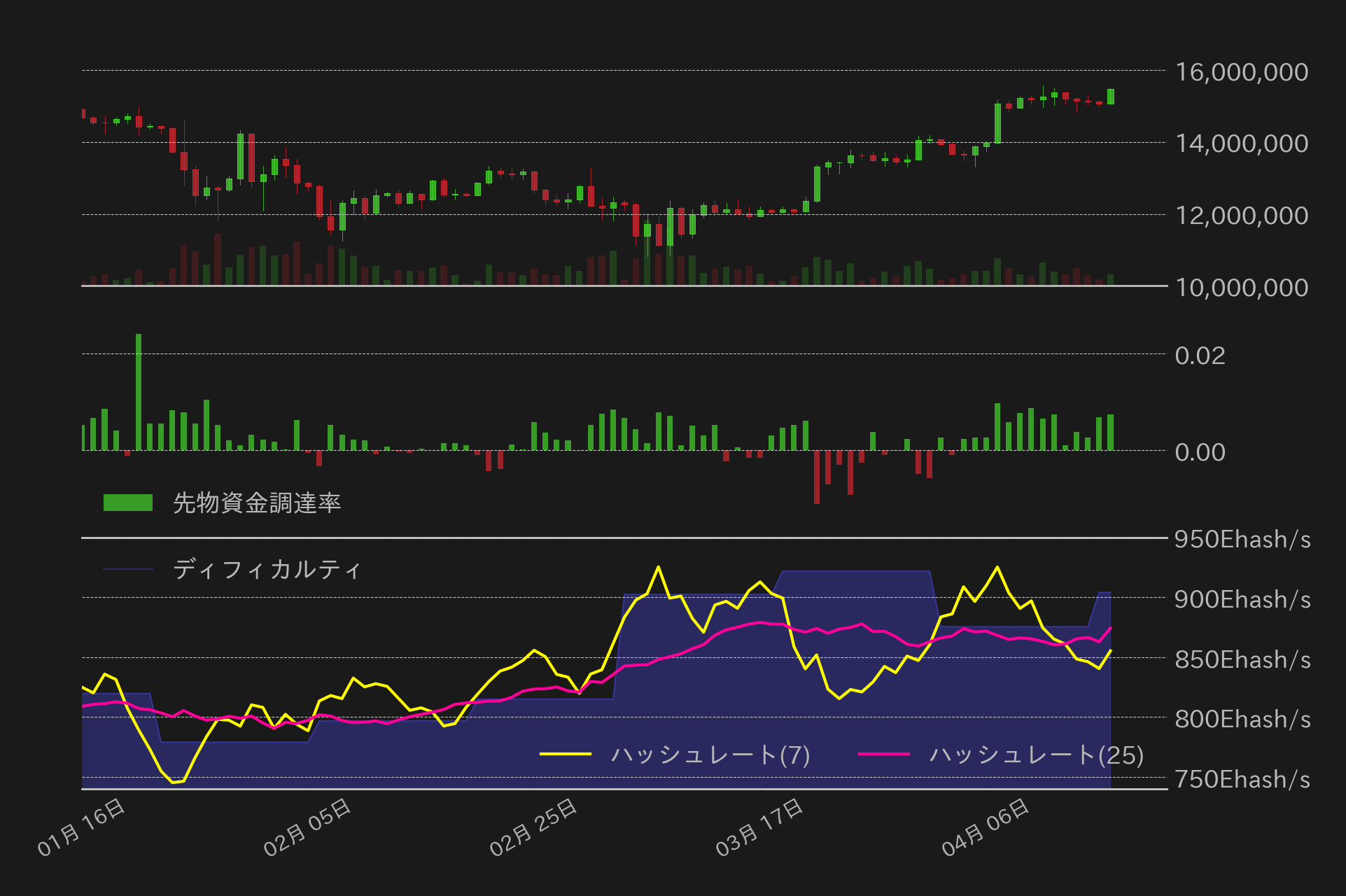Click the 0.02 funding rate axis label
1346x896 pixels.
point(1200,356)
